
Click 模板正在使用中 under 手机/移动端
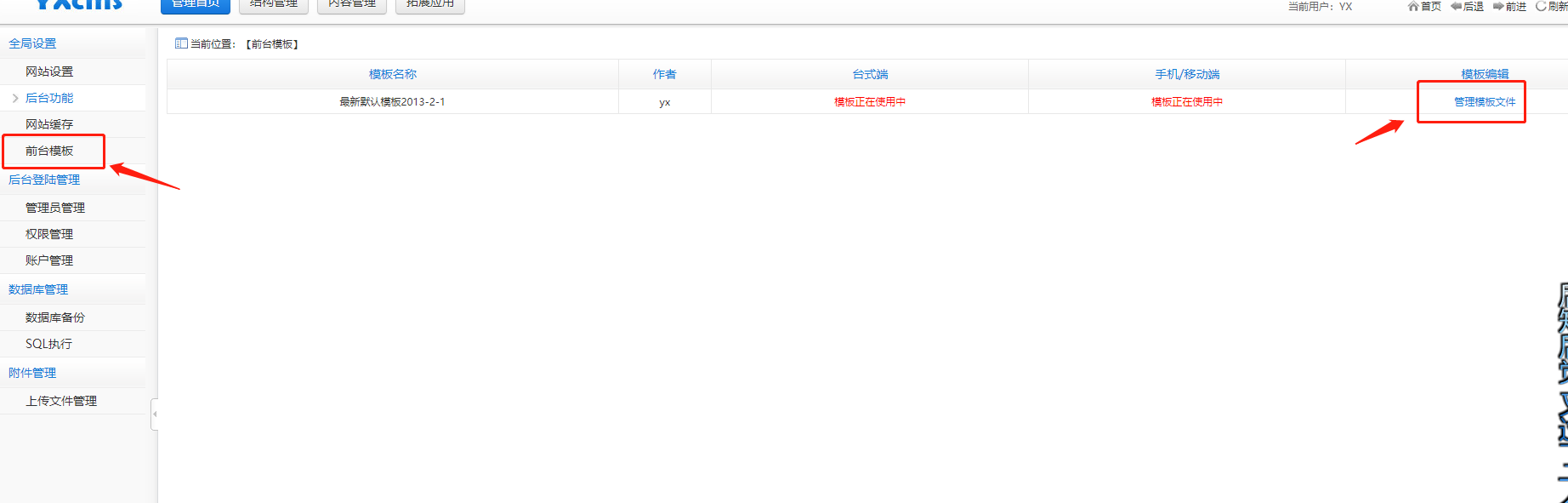pyautogui.click(x=1187, y=102)
